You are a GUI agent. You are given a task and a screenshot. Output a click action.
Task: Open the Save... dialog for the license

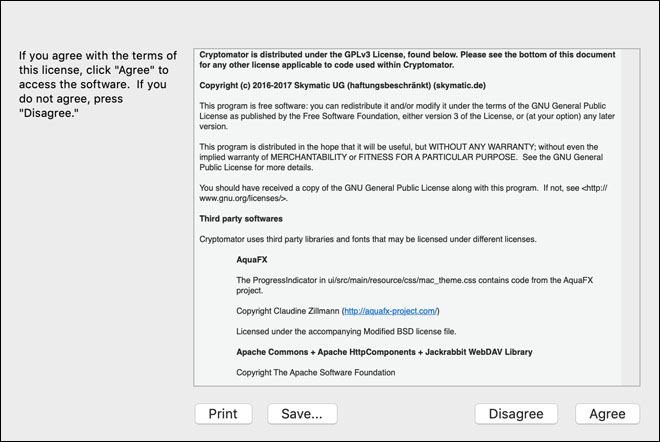[302, 414]
